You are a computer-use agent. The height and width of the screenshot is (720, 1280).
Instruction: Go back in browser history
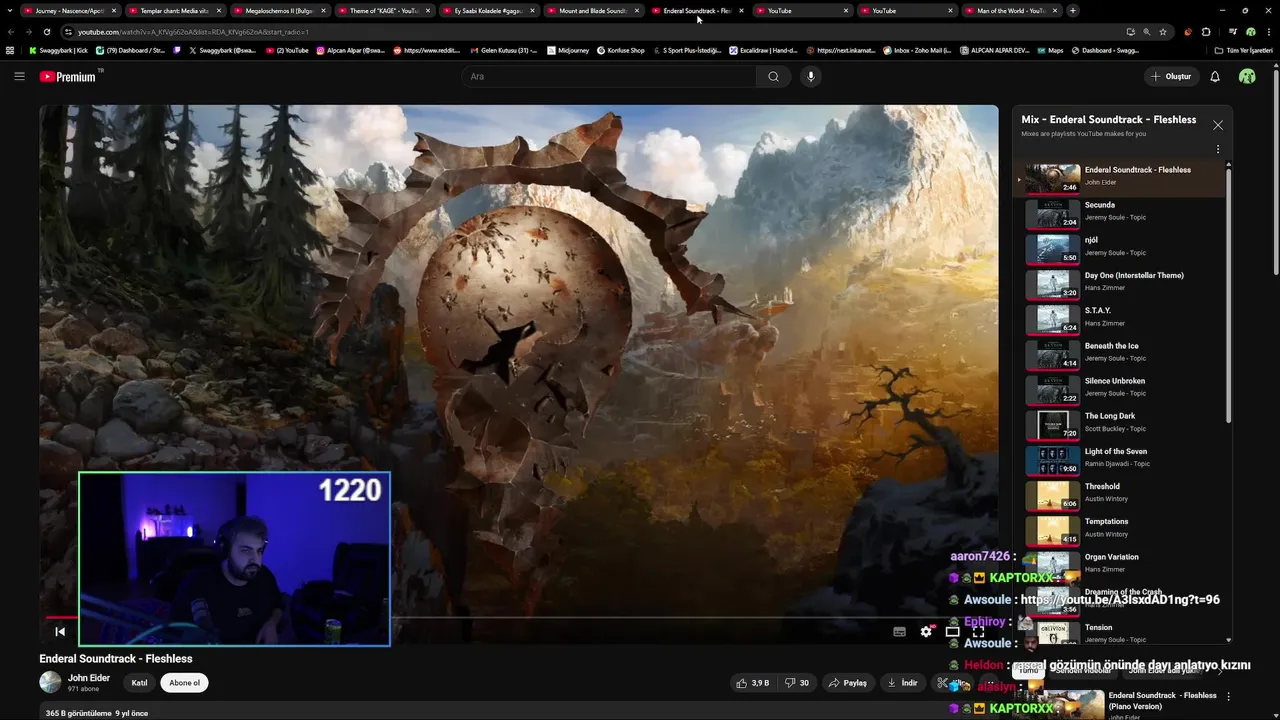coord(11,32)
